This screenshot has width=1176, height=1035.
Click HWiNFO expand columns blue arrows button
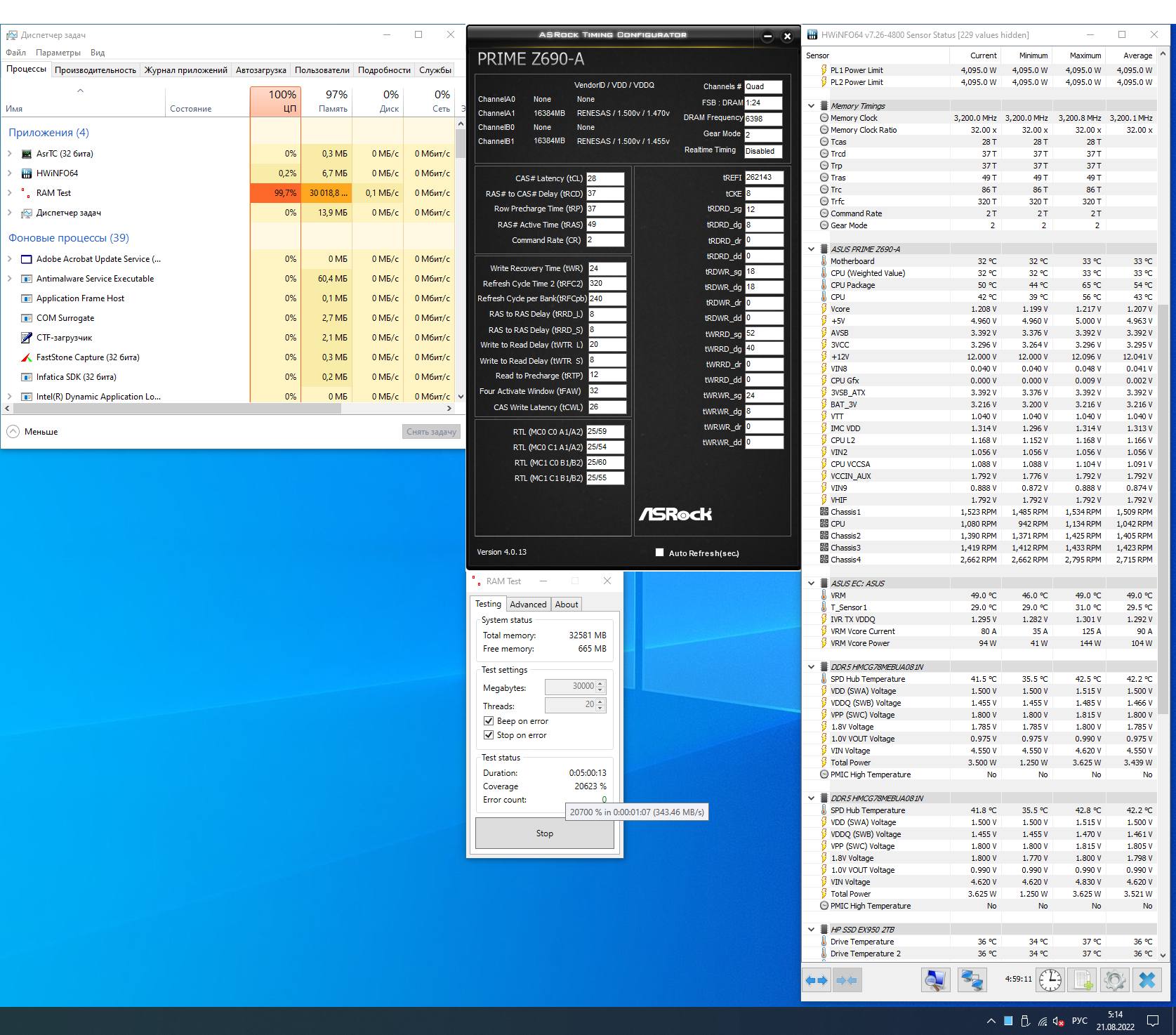(817, 980)
